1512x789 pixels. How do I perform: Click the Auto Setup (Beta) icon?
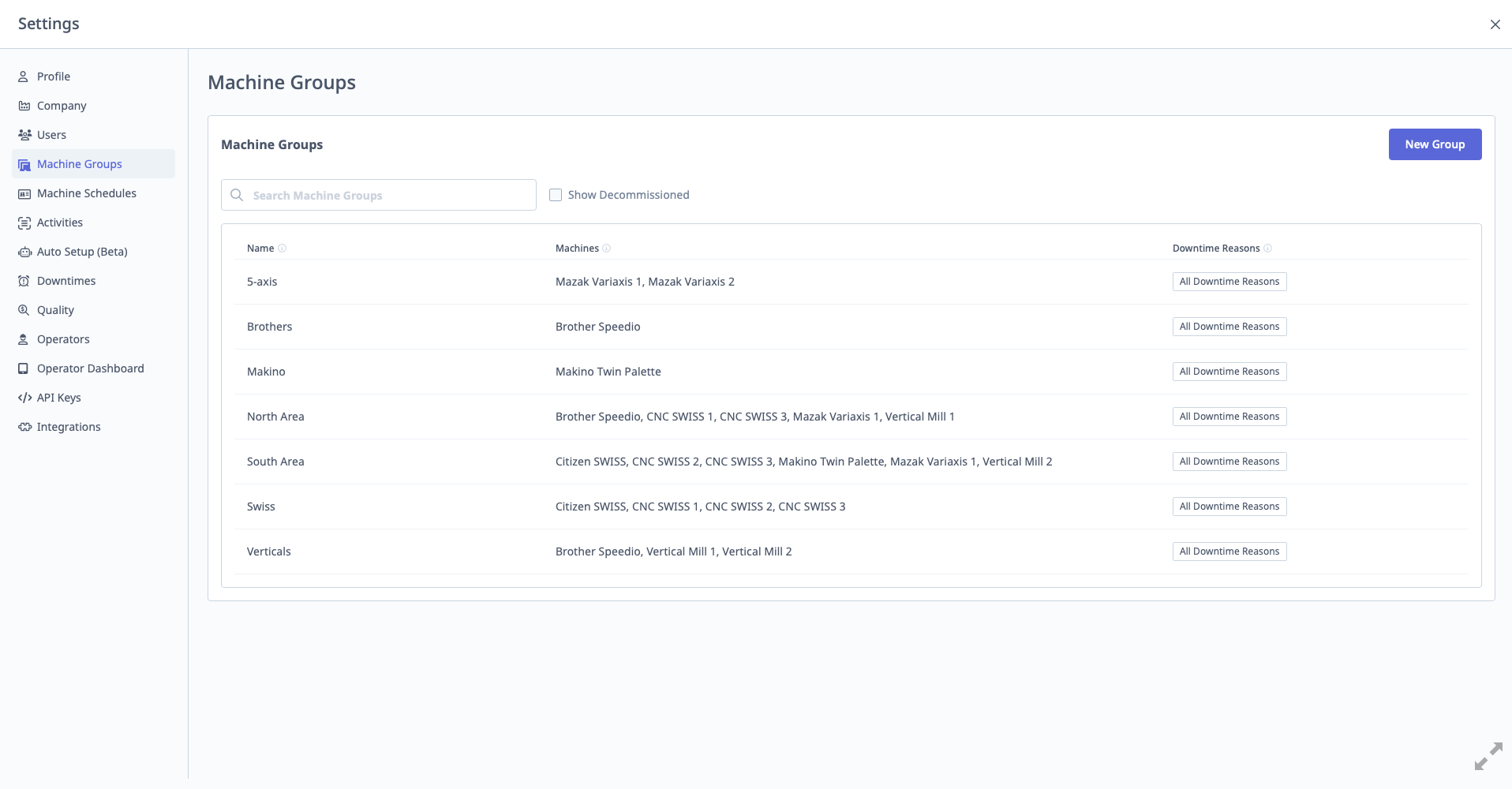pos(24,251)
